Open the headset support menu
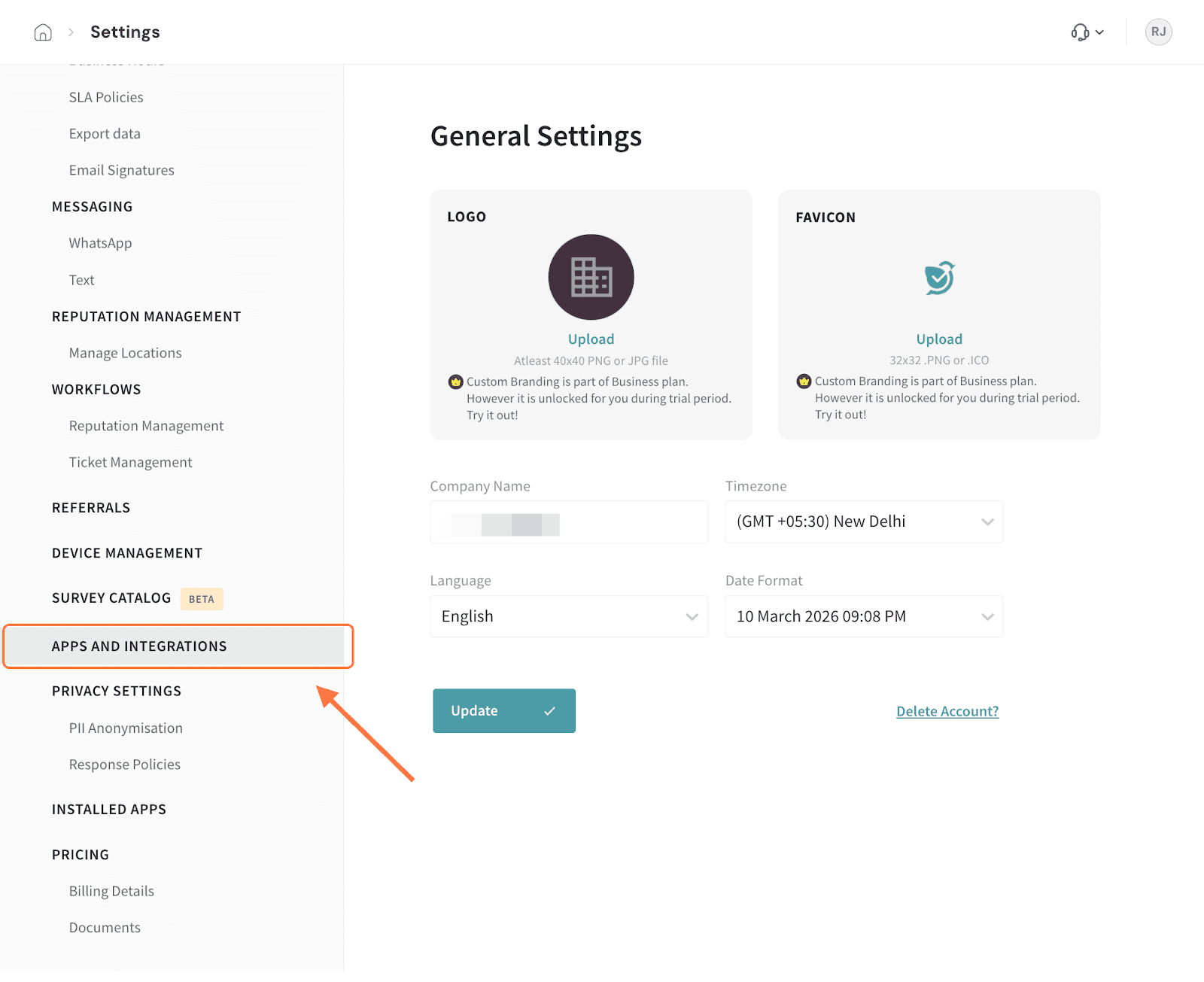1204x982 pixels. 1087,32
